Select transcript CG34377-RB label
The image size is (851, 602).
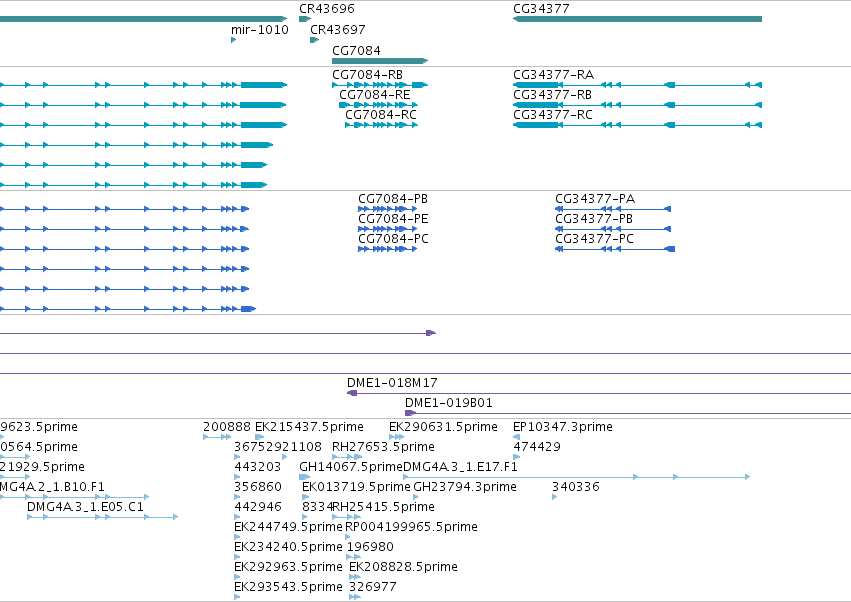pos(552,94)
